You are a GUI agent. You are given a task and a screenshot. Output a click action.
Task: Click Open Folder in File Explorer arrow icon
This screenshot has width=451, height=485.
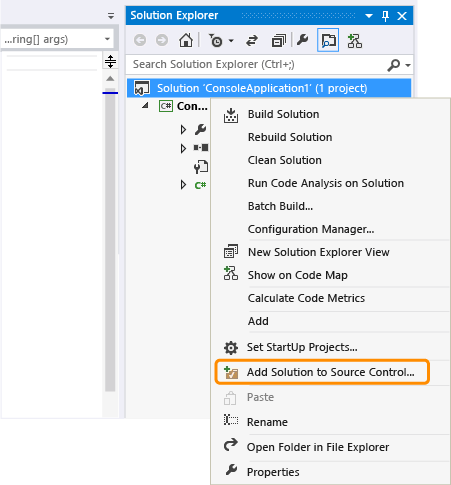coord(231,445)
